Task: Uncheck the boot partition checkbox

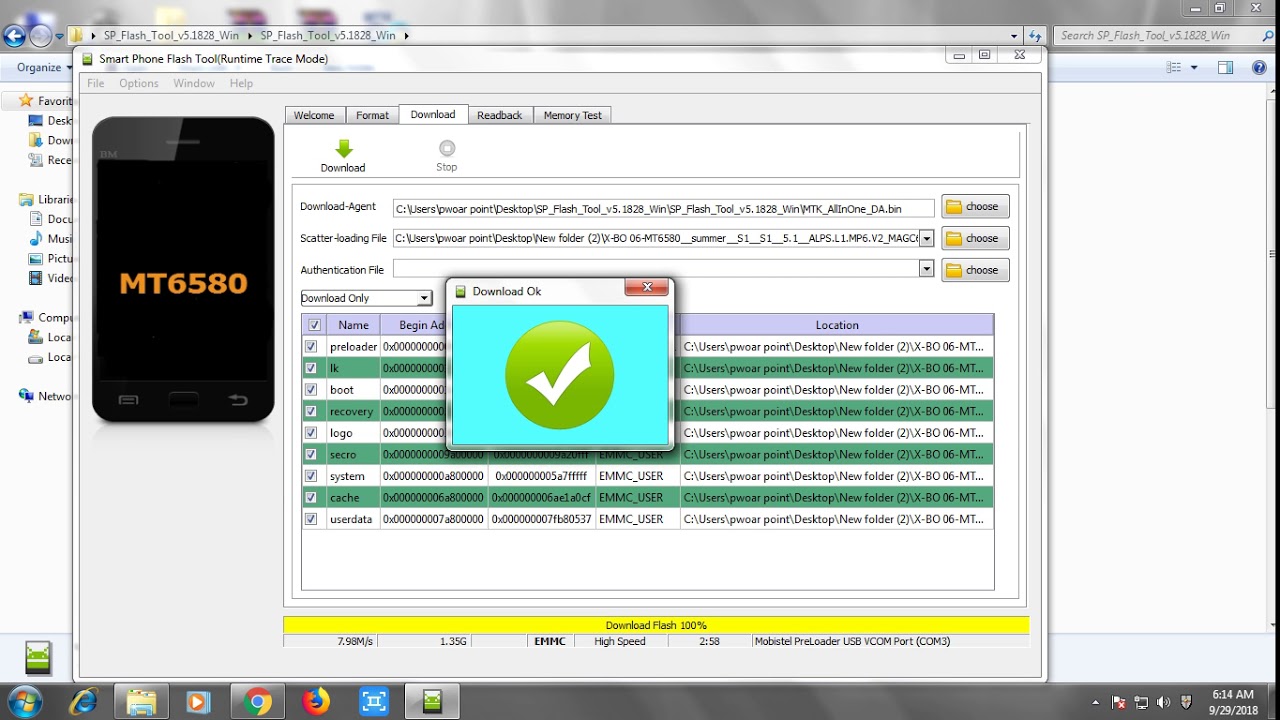Action: click(311, 390)
